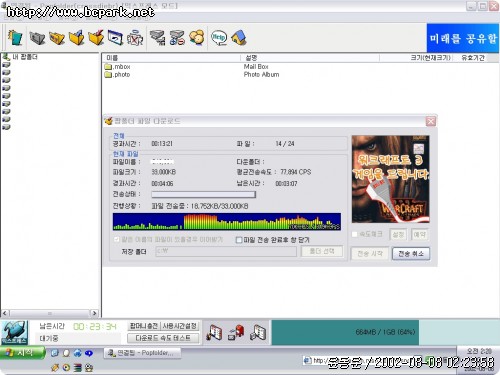Open Help speech bubble icon
The width and height of the screenshot is (500, 375).
coord(219,38)
